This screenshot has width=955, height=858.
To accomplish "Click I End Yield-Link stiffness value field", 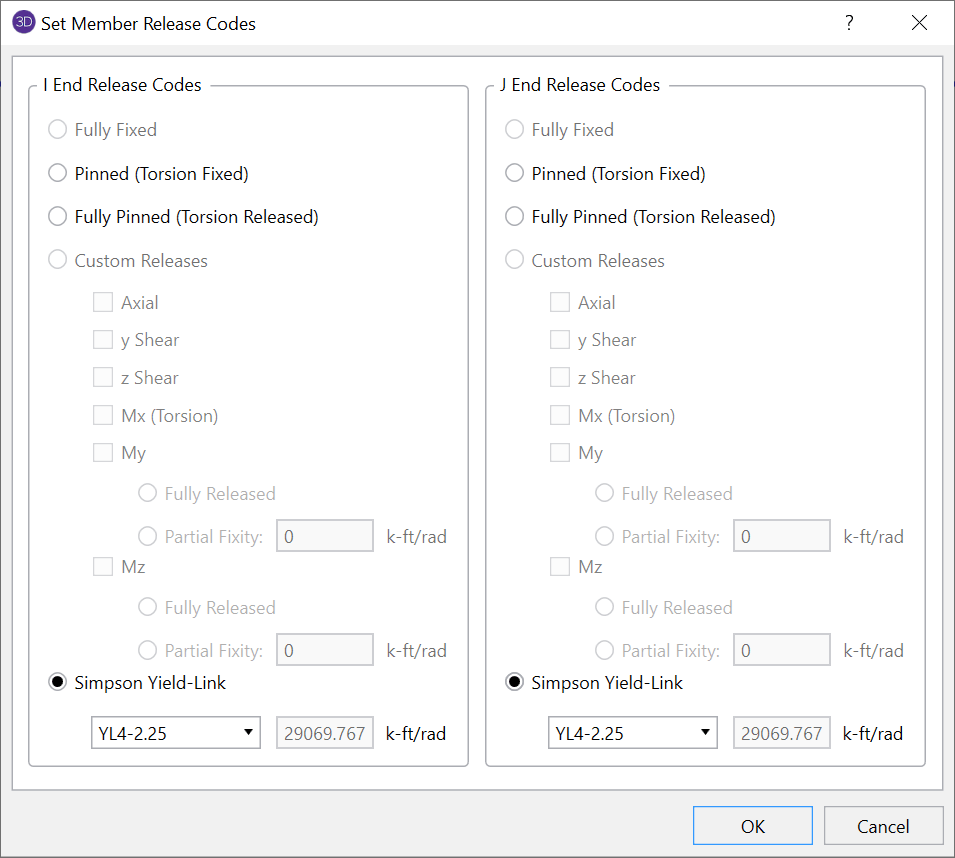I will coord(325,733).
